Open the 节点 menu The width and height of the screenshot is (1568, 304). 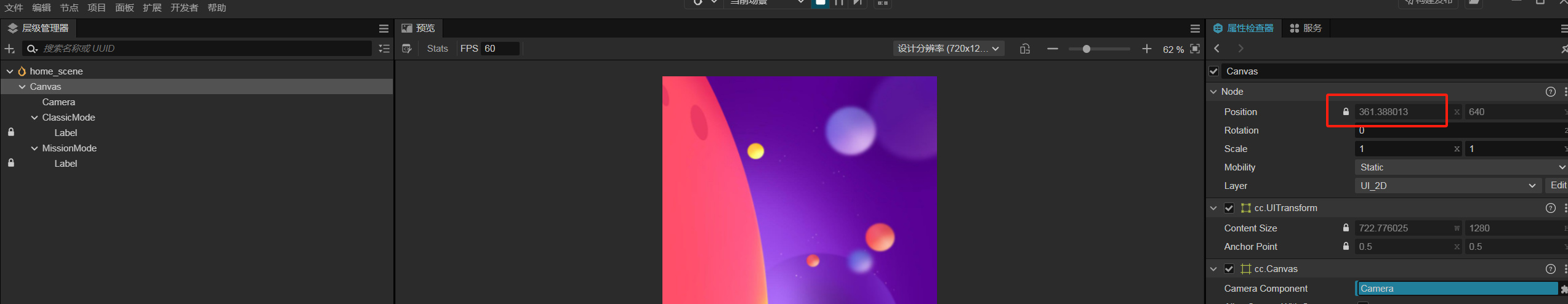69,7
